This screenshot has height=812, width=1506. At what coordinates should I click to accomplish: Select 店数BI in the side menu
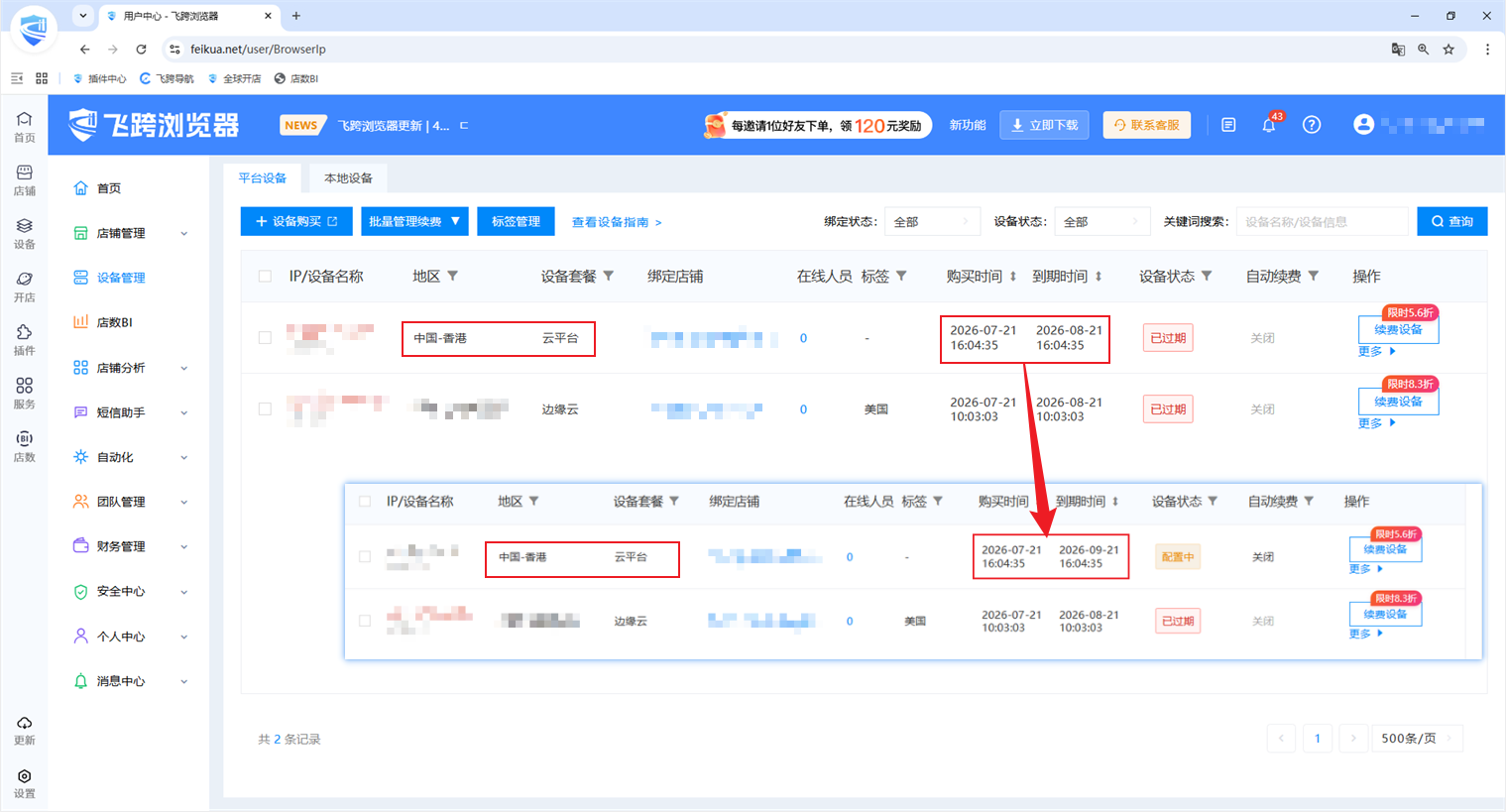point(115,322)
